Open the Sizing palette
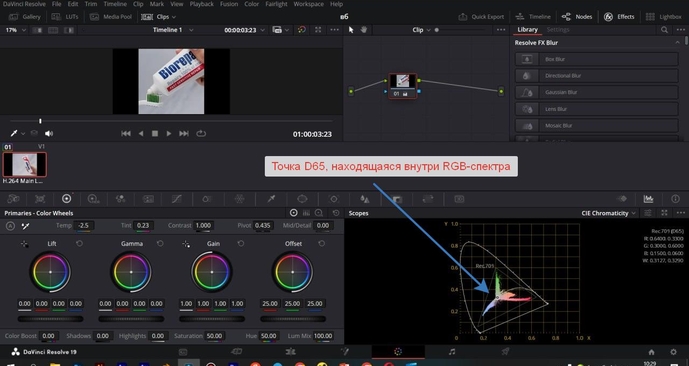Image resolution: width=689 pixels, height=366 pixels. 428,199
